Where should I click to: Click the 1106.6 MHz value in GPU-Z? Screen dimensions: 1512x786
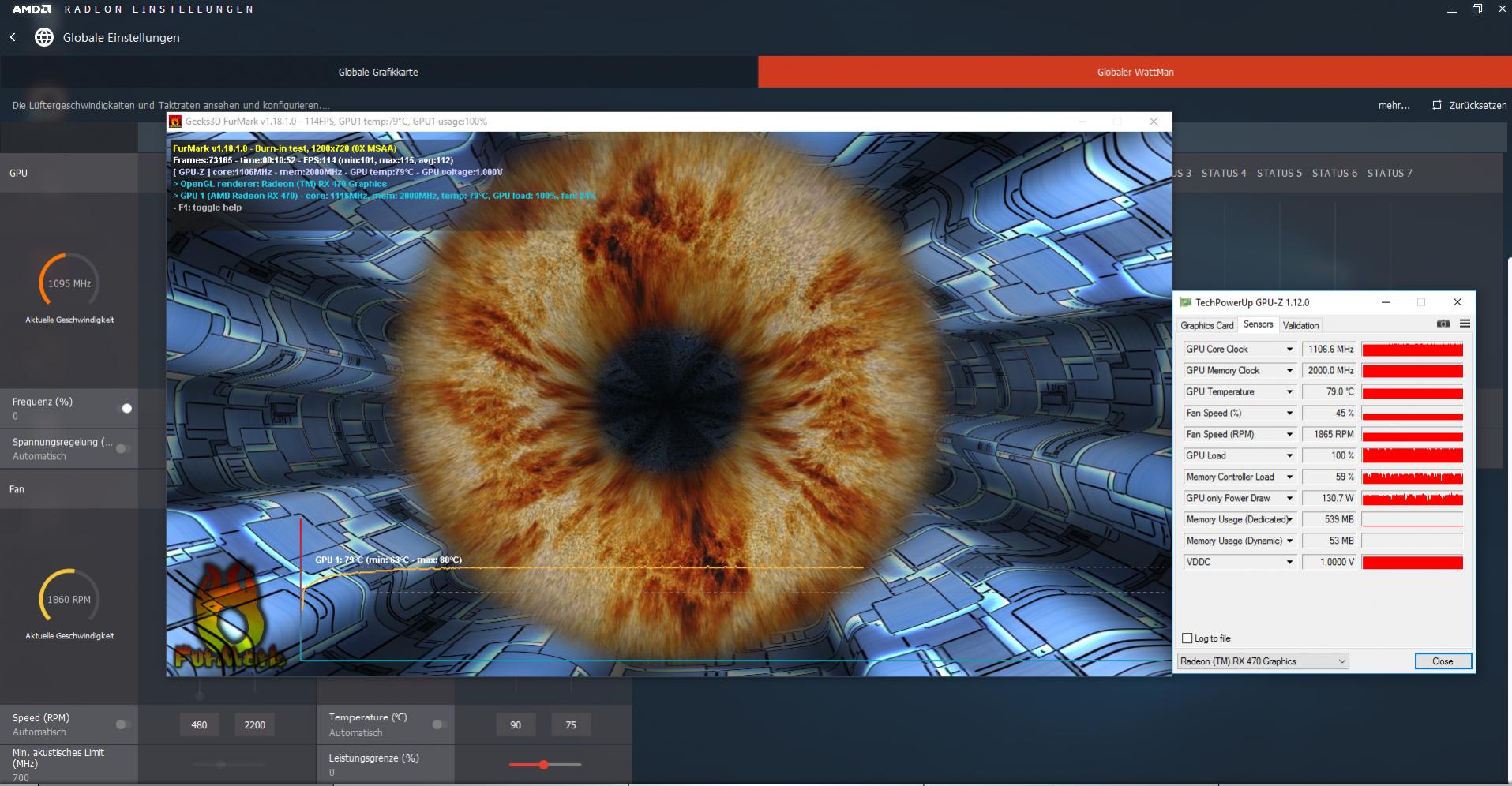coord(1330,349)
